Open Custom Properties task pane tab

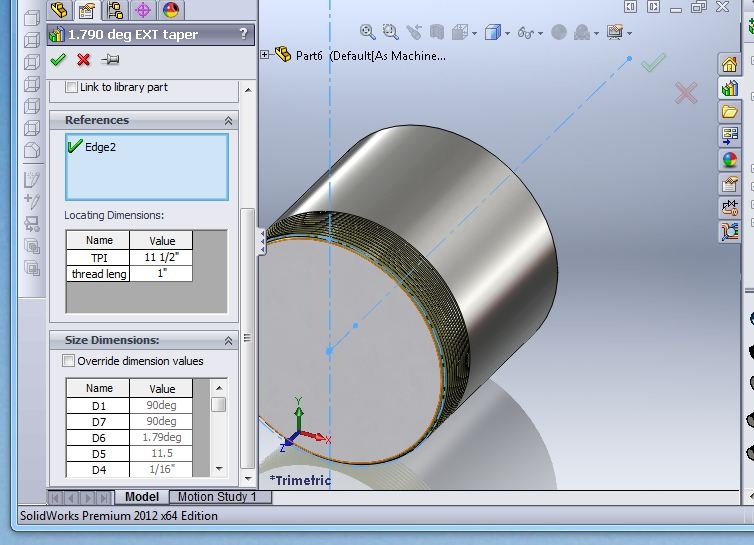(x=729, y=184)
